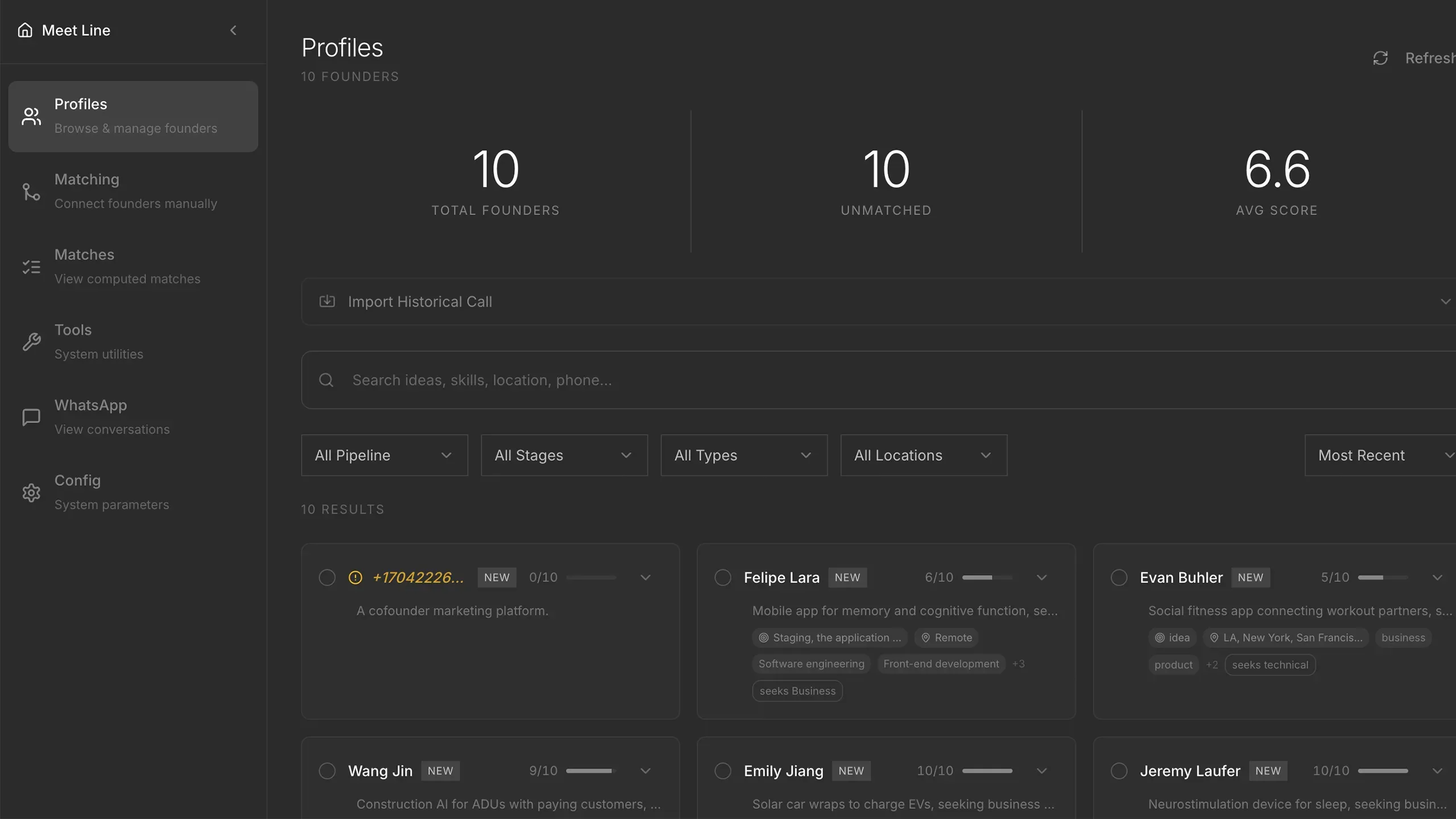
Task: Open the Most Recent sort dropdown
Action: pos(1380,455)
